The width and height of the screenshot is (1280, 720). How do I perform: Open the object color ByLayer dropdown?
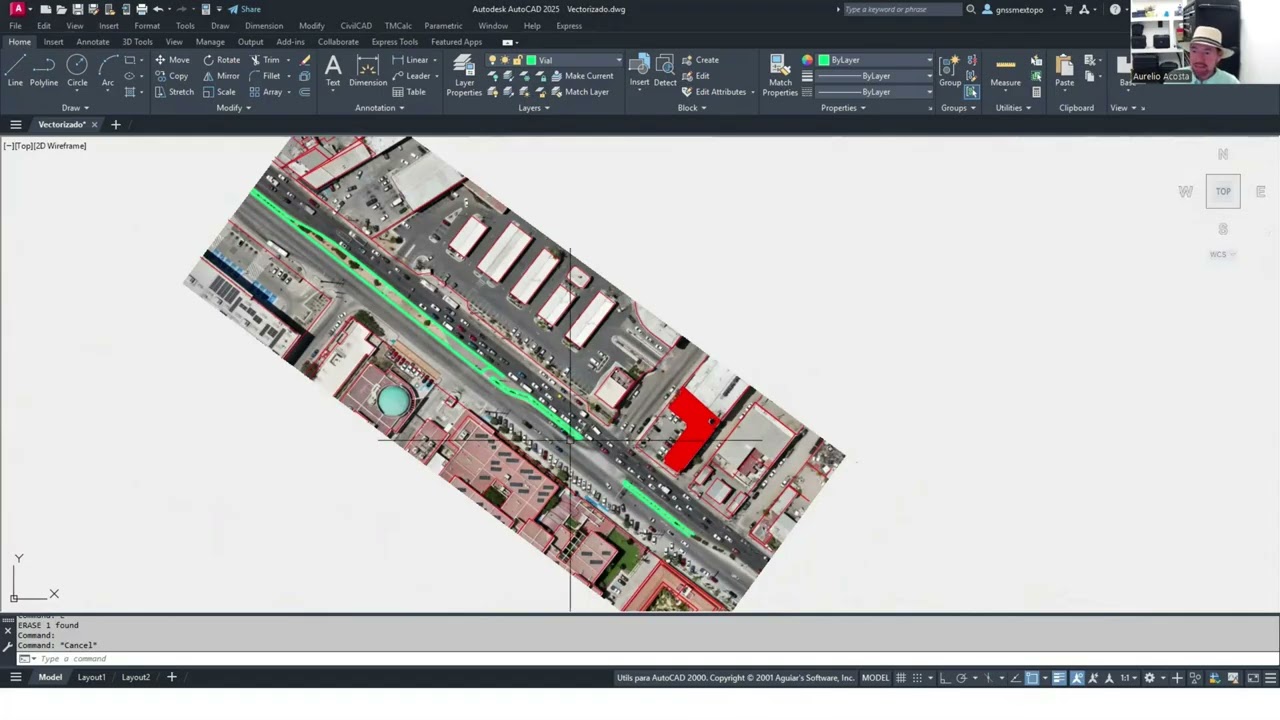[x=929, y=60]
